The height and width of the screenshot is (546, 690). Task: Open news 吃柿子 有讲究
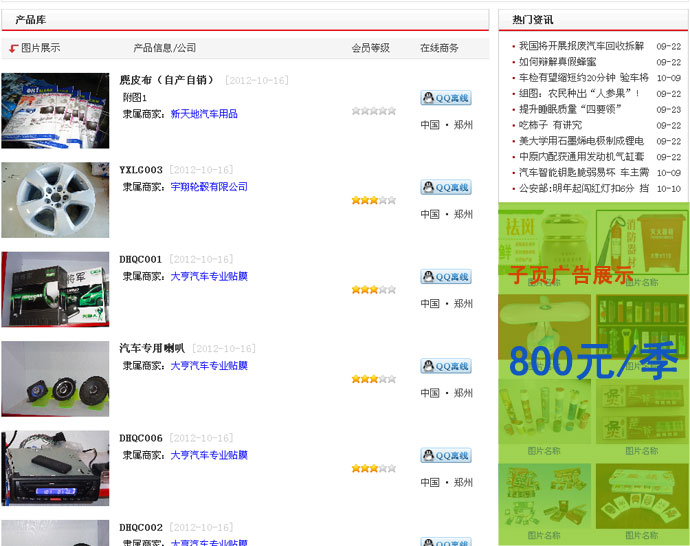[x=550, y=125]
